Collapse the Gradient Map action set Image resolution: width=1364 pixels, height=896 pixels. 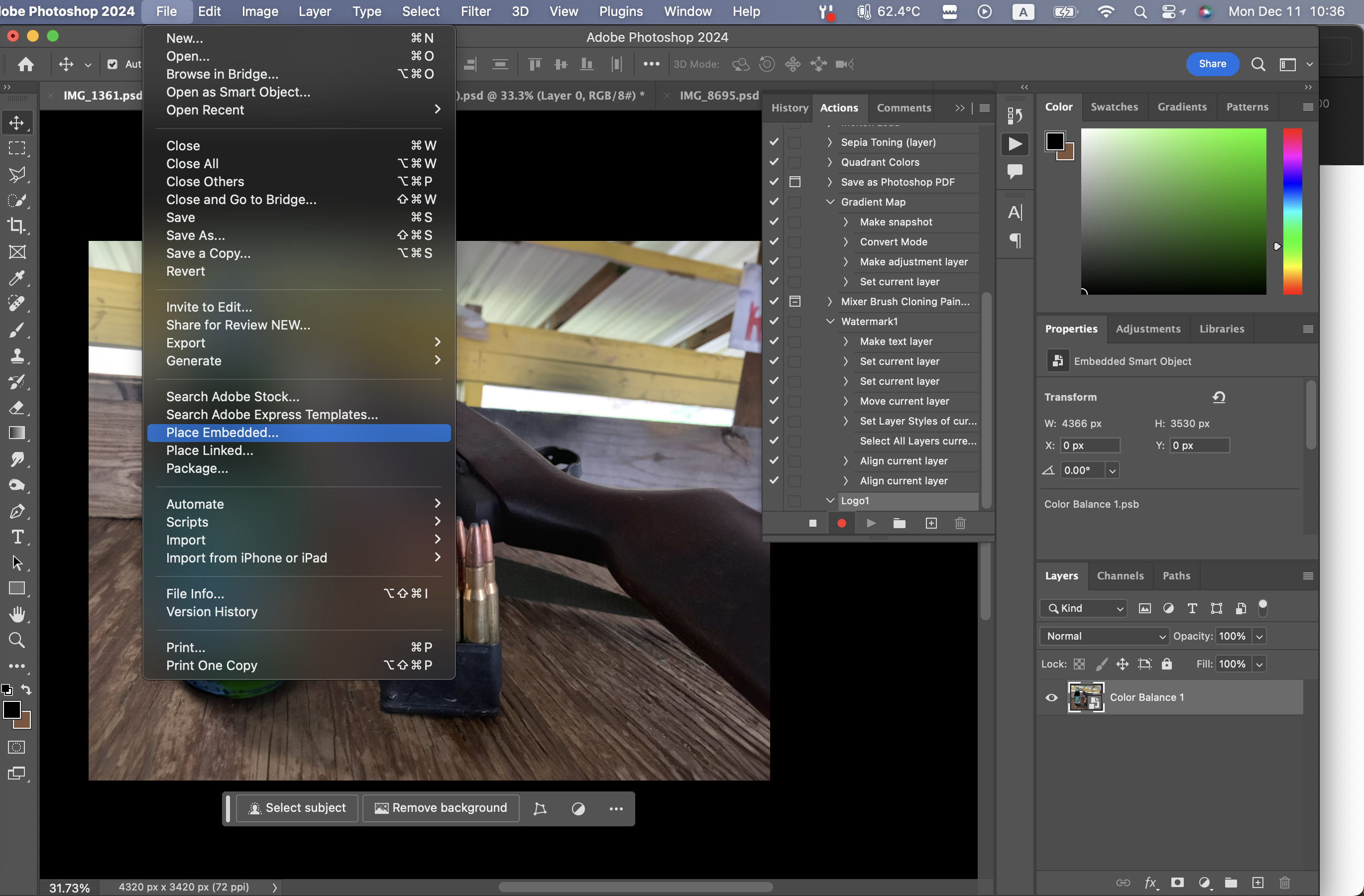(829, 202)
